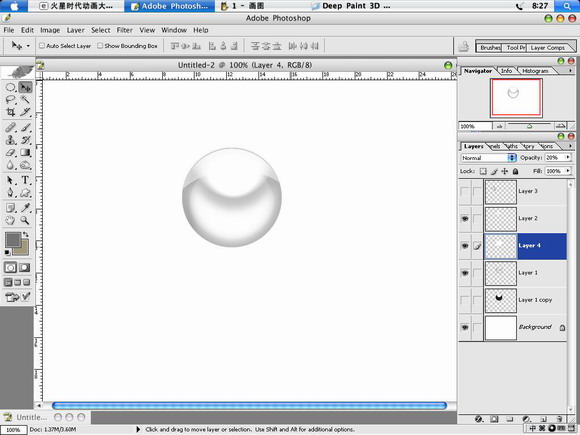580x435 pixels.
Task: Expand the Opacity slider arrow
Action: click(x=568, y=158)
